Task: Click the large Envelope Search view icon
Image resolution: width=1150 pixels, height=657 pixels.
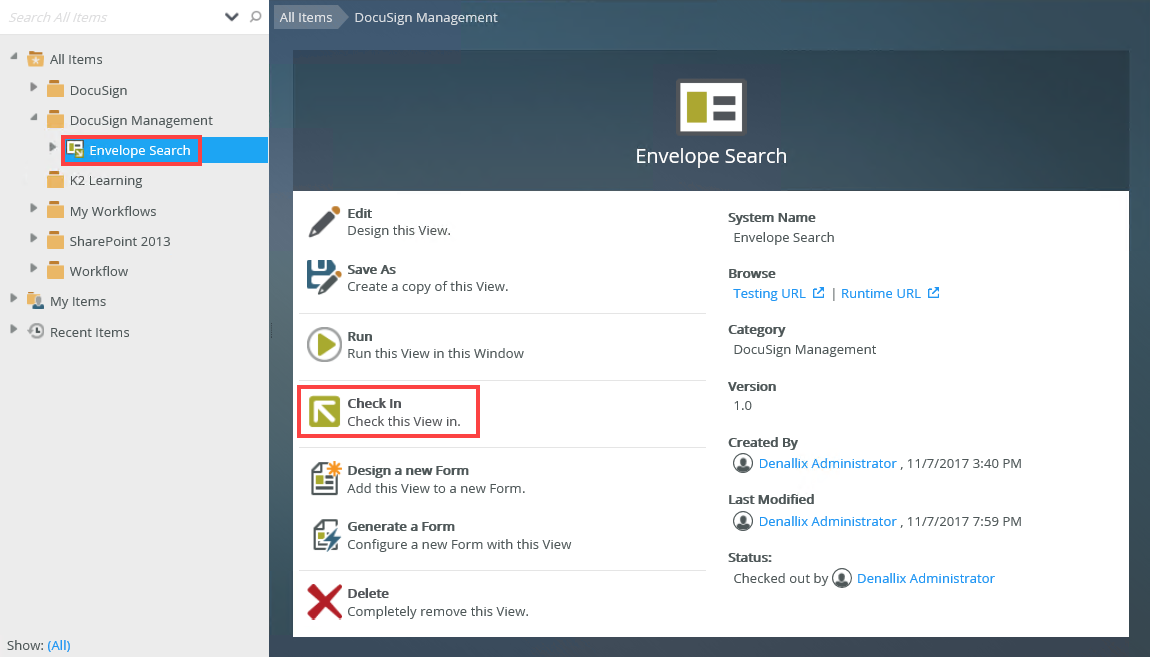Action: click(711, 107)
